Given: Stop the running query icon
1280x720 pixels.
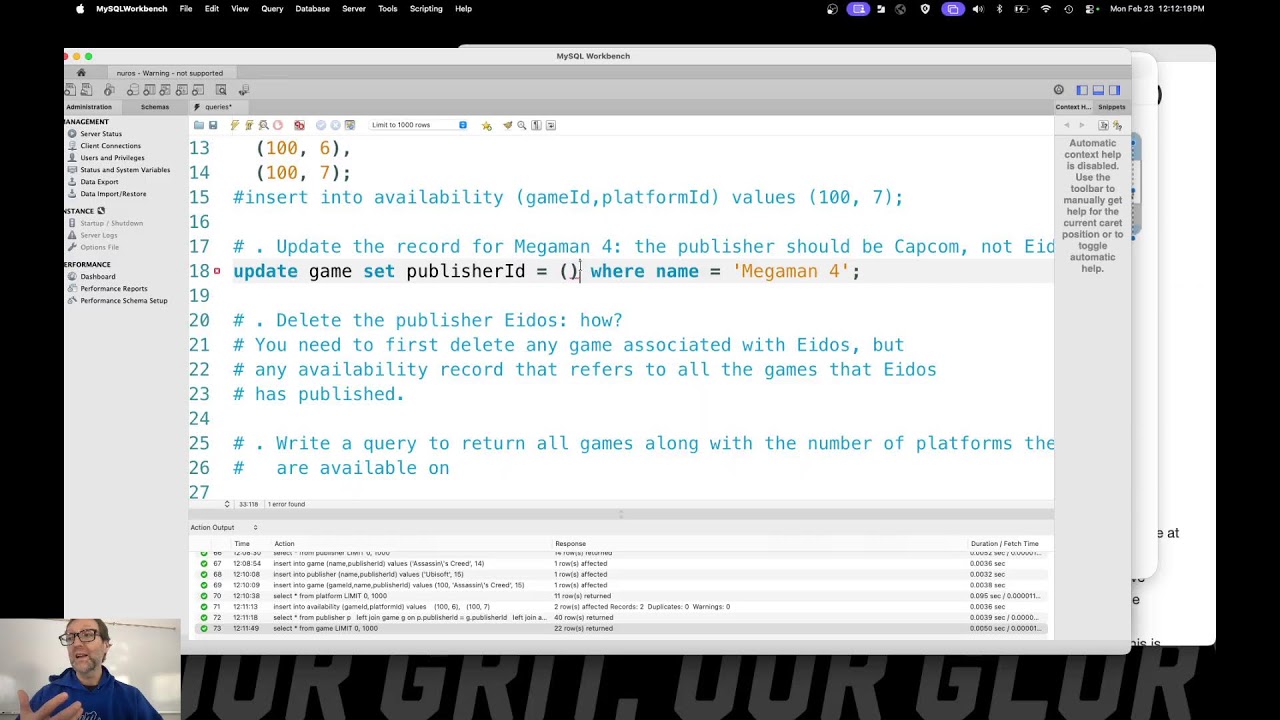Looking at the screenshot, I should pos(278,125).
